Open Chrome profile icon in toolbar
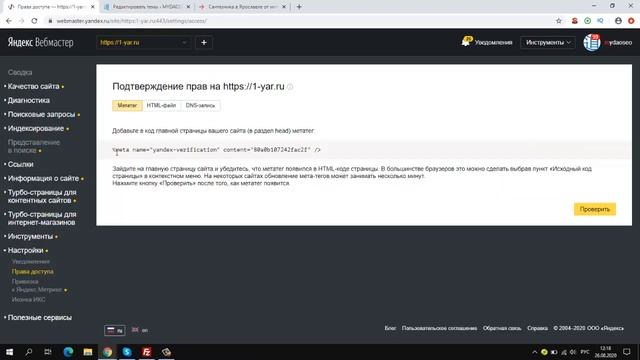Screen dimensions: 640x360 point(618,21)
